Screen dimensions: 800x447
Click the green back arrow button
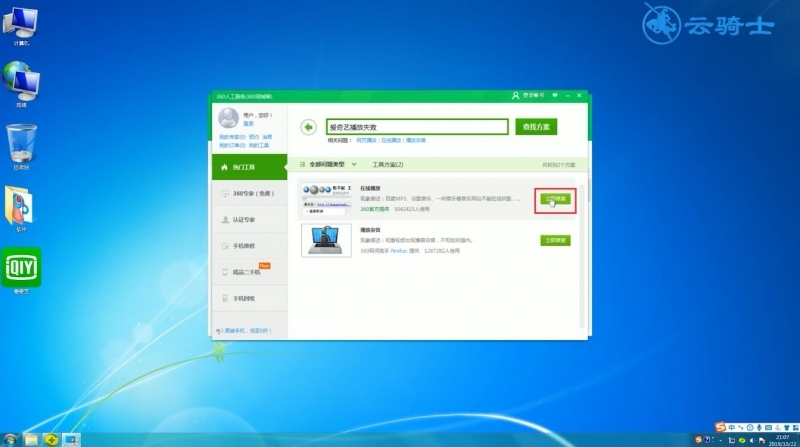308,127
